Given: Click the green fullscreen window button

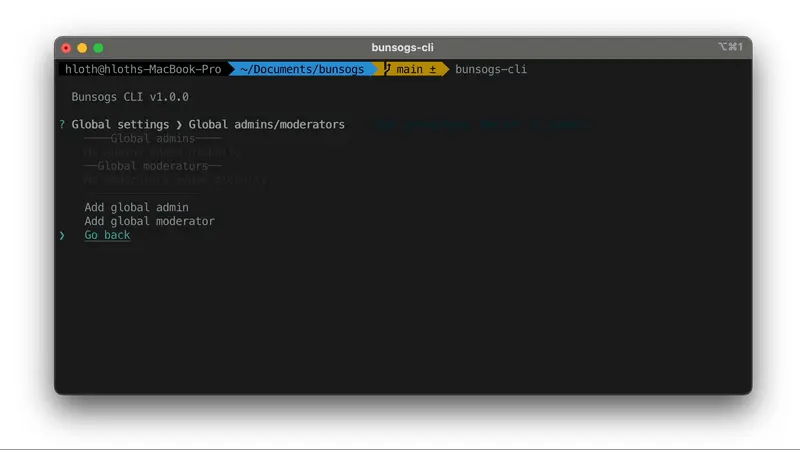Looking at the screenshot, I should pos(99,47).
